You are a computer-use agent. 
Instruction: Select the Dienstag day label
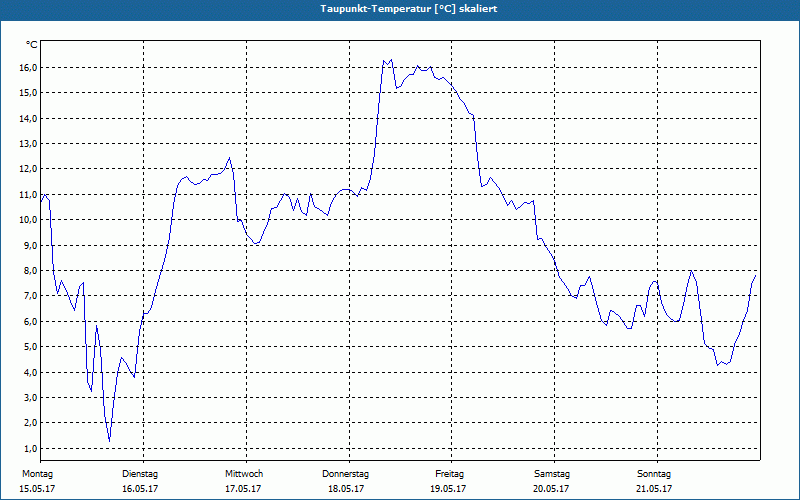140,474
